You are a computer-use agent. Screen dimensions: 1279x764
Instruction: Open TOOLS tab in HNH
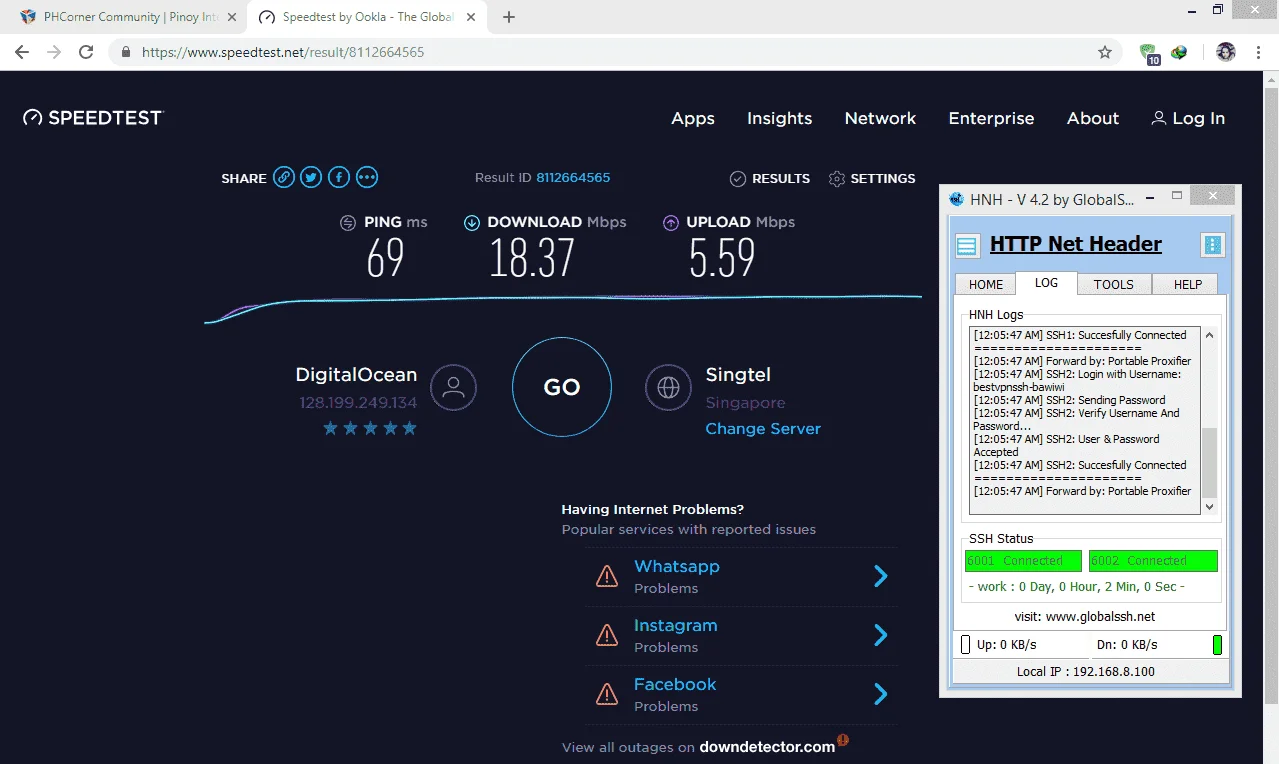tap(1113, 284)
